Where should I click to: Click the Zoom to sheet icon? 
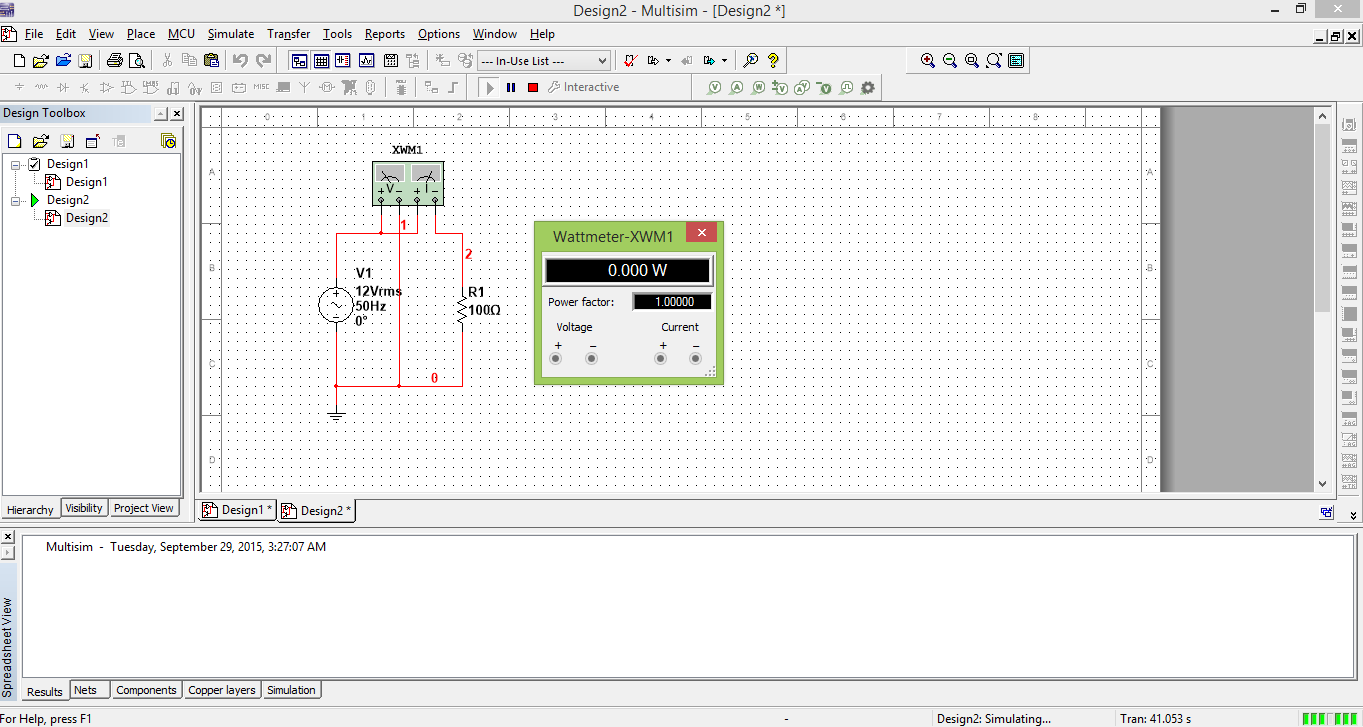tap(994, 61)
